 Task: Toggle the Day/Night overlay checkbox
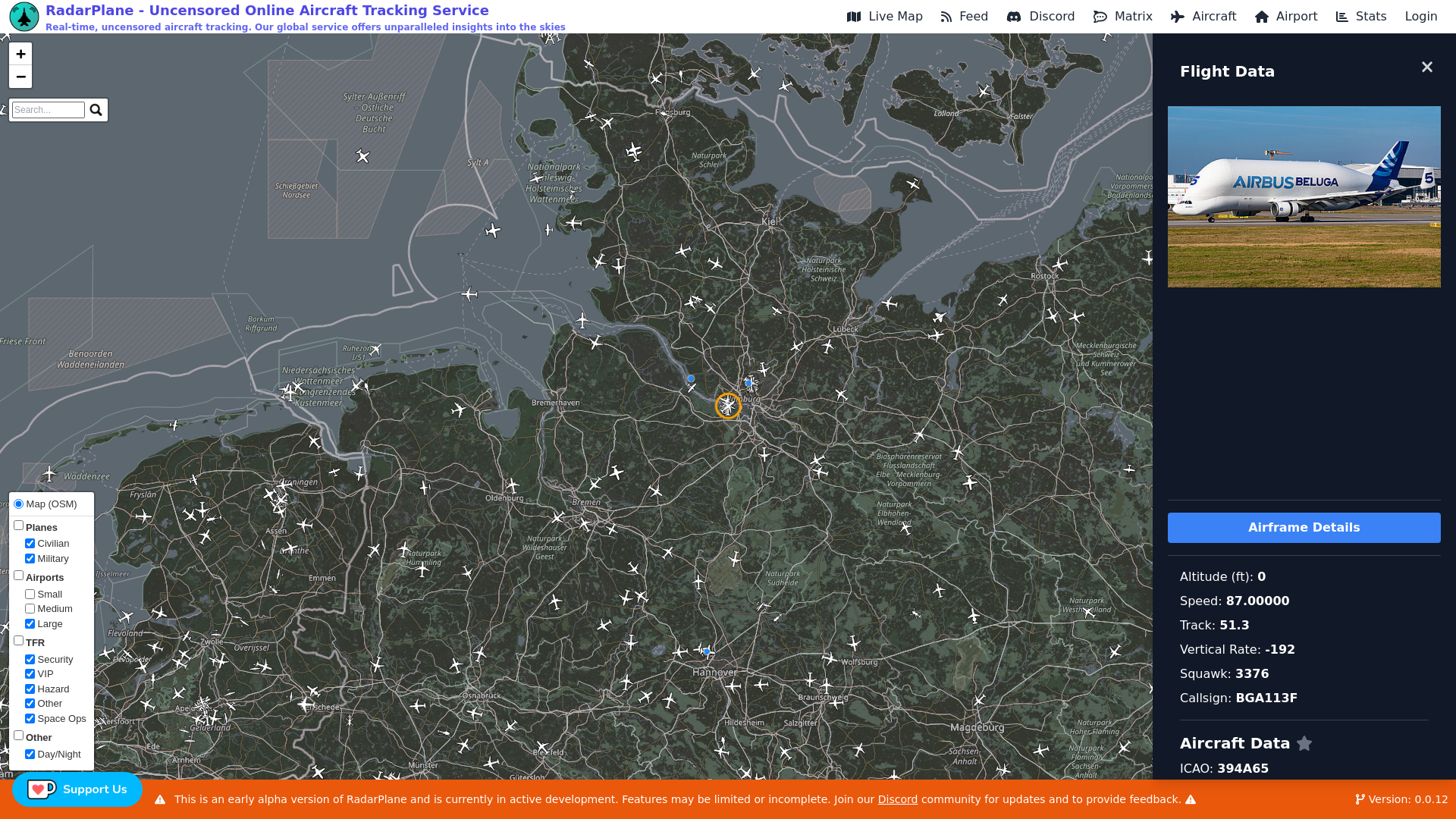(30, 755)
